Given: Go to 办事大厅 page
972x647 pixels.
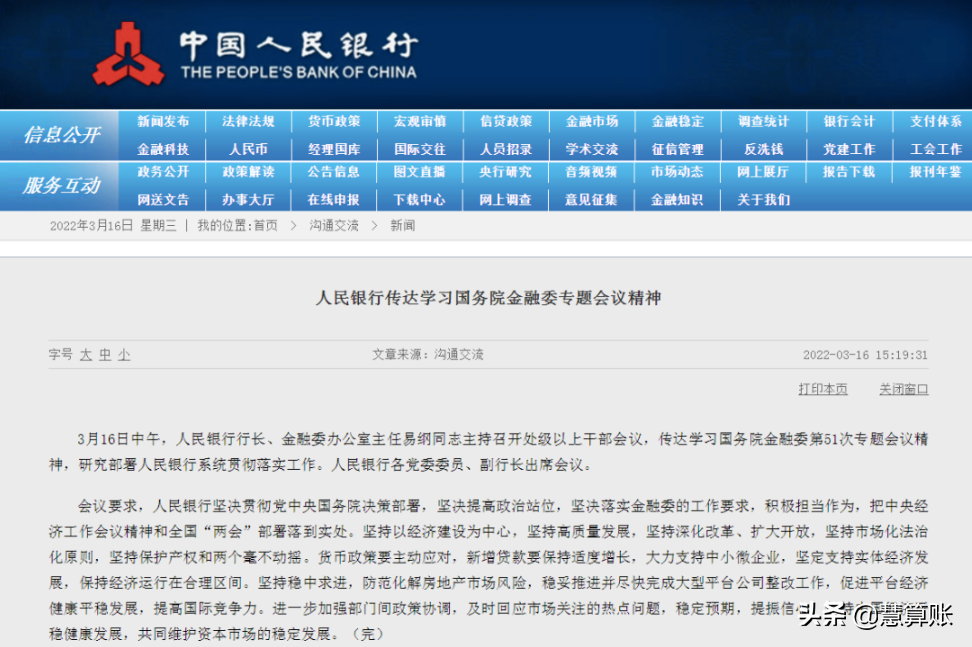Looking at the screenshot, I should 249,200.
